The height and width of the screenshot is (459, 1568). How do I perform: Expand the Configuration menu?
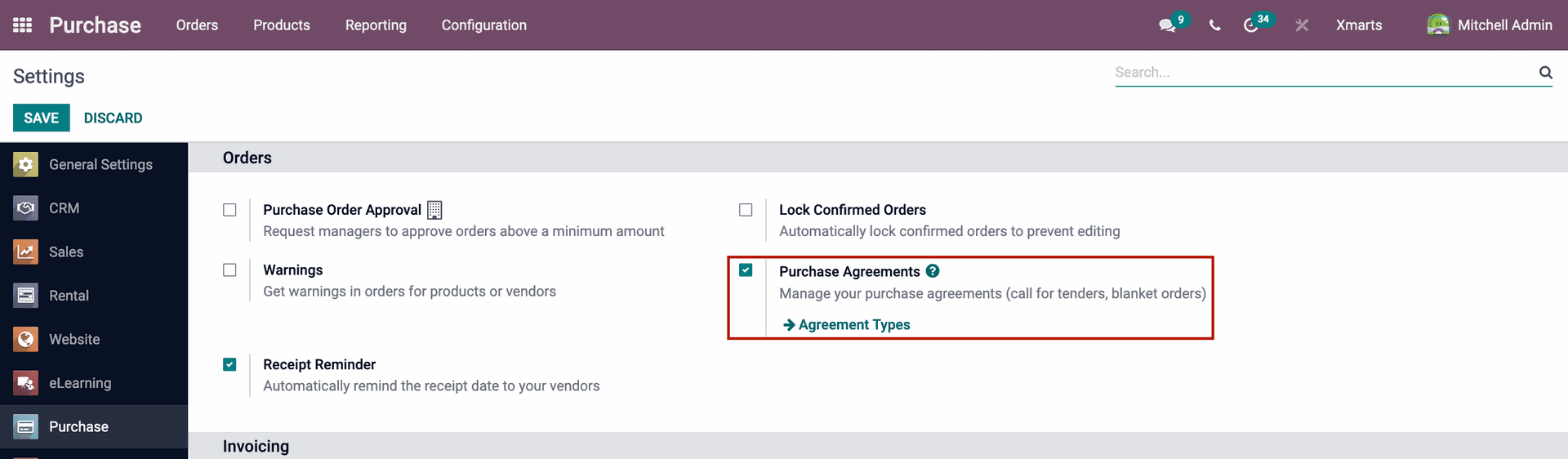click(484, 25)
